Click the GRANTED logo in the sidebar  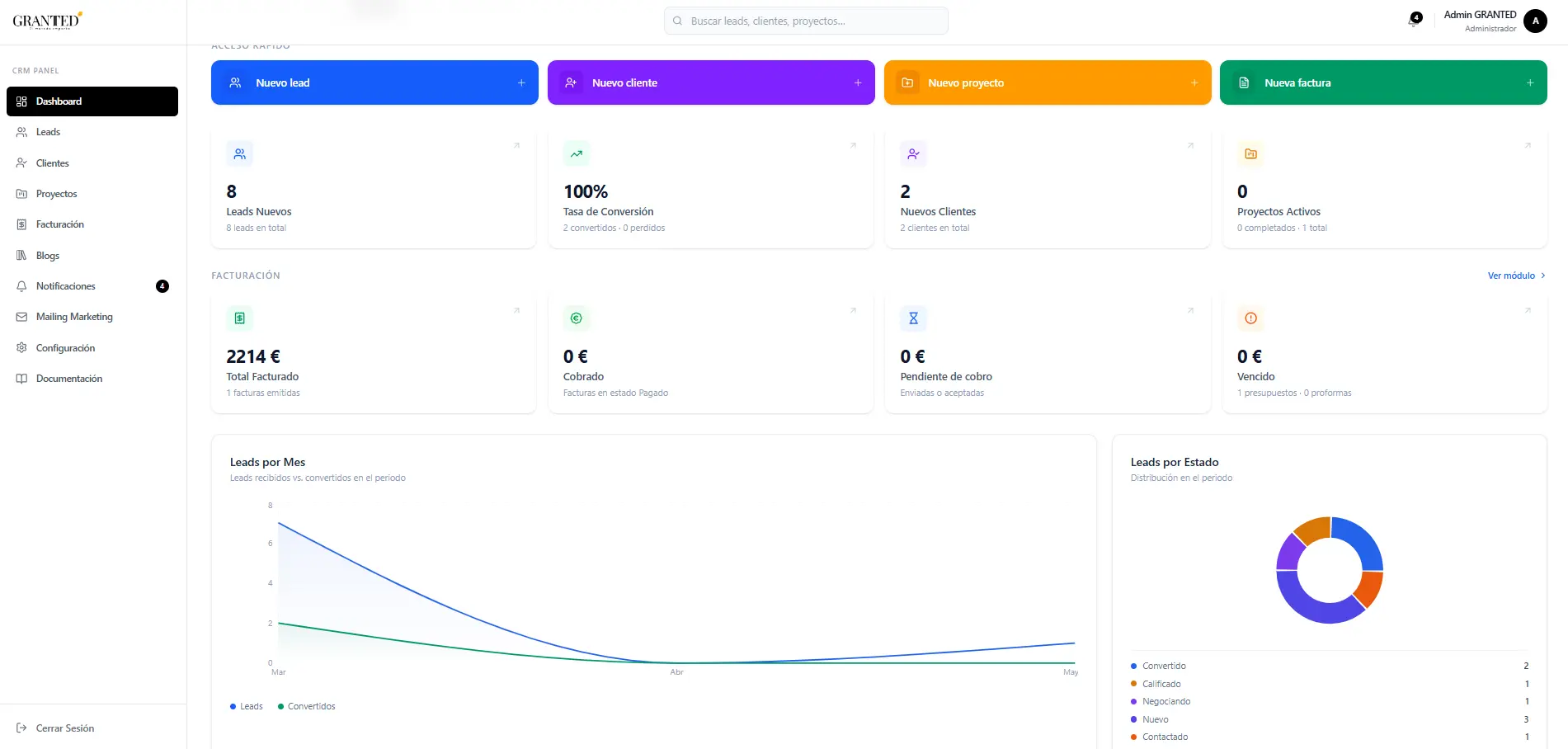pos(47,21)
